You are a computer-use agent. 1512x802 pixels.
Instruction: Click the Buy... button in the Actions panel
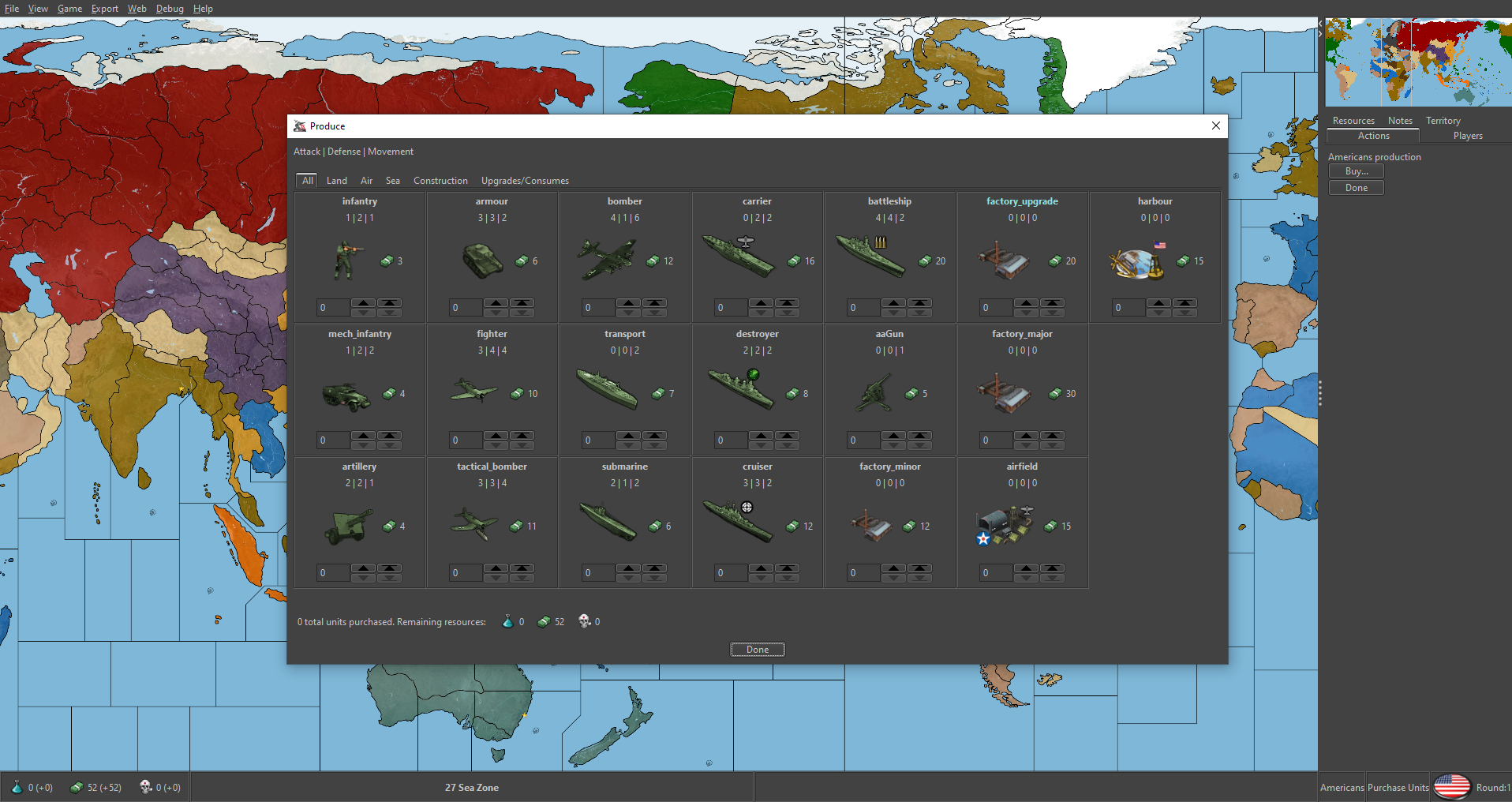point(1356,171)
